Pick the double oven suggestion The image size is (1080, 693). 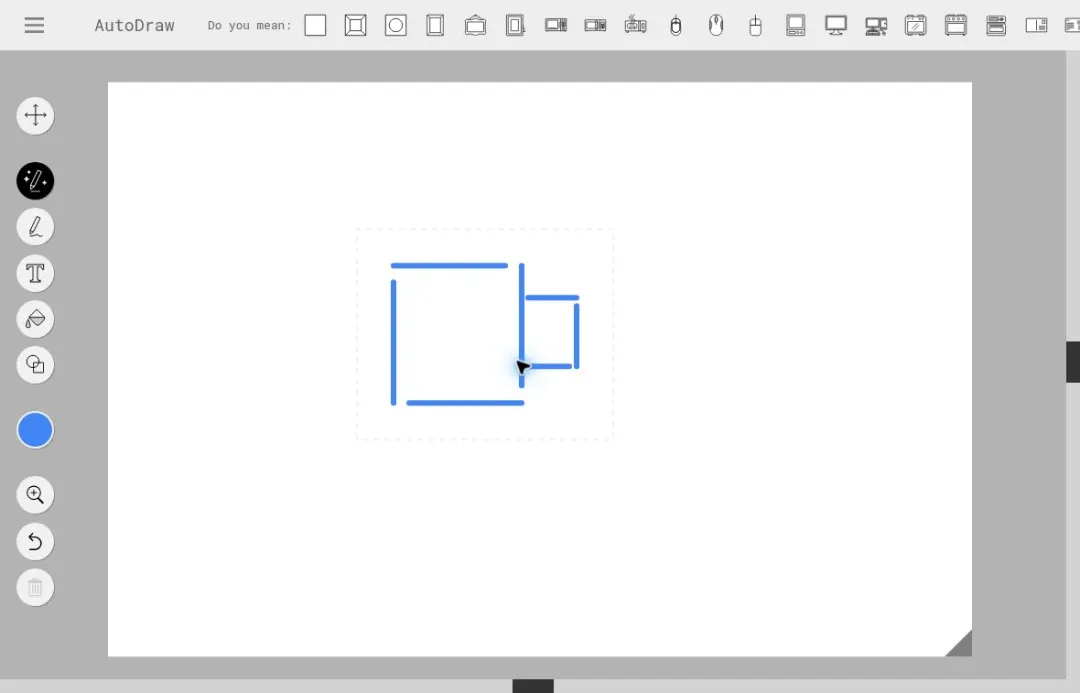996,25
